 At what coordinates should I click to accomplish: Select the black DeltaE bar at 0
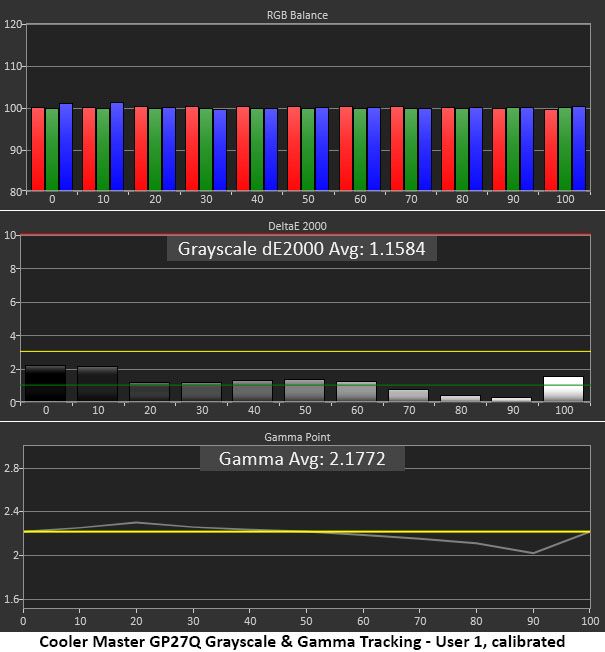coord(46,383)
